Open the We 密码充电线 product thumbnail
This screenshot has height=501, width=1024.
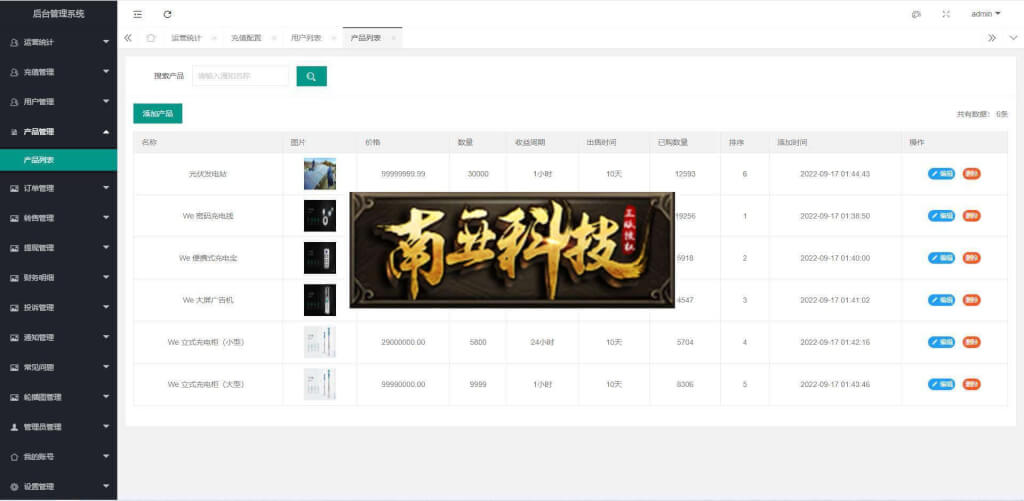320,216
